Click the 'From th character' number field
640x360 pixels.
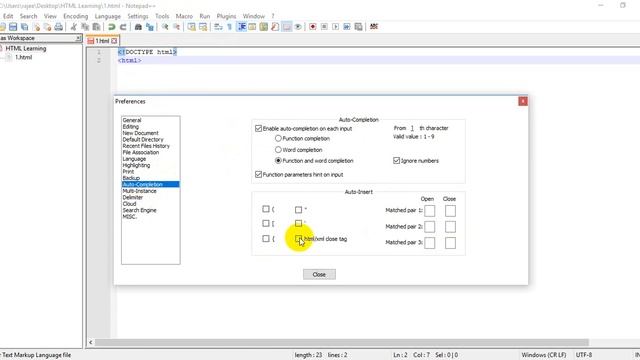(412, 128)
